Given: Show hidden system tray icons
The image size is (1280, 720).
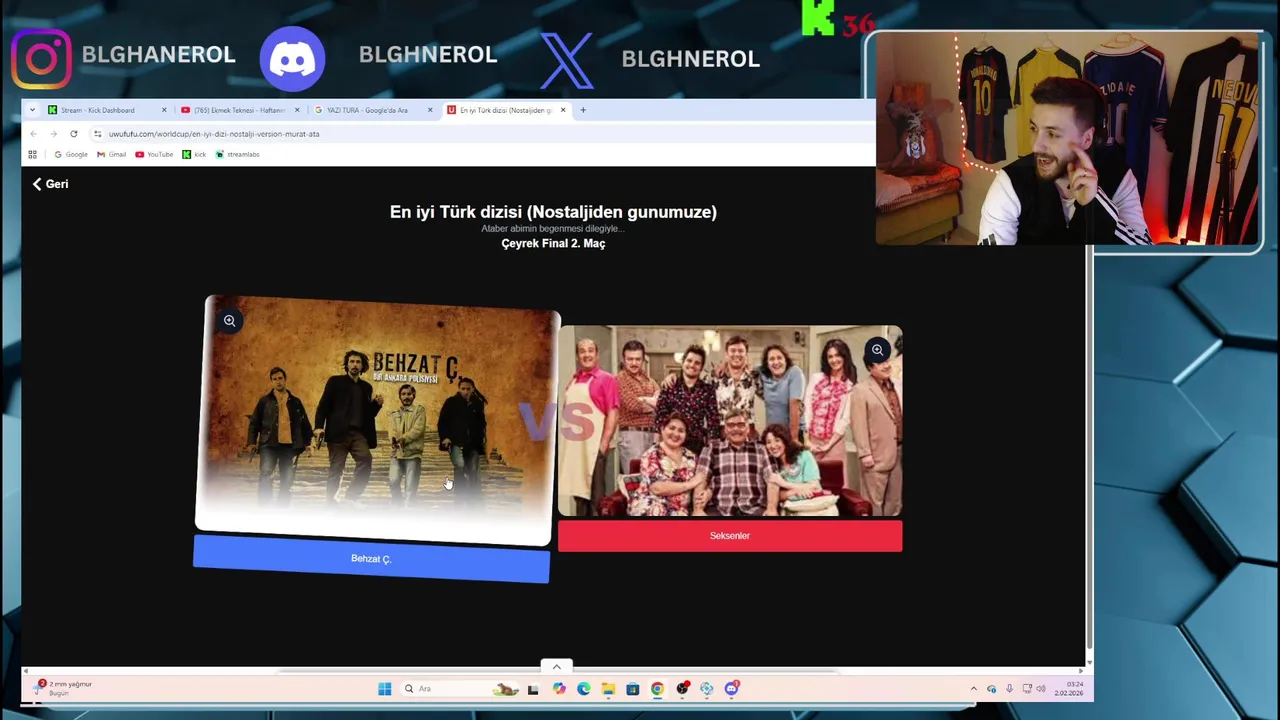Looking at the screenshot, I should pos(974,689).
